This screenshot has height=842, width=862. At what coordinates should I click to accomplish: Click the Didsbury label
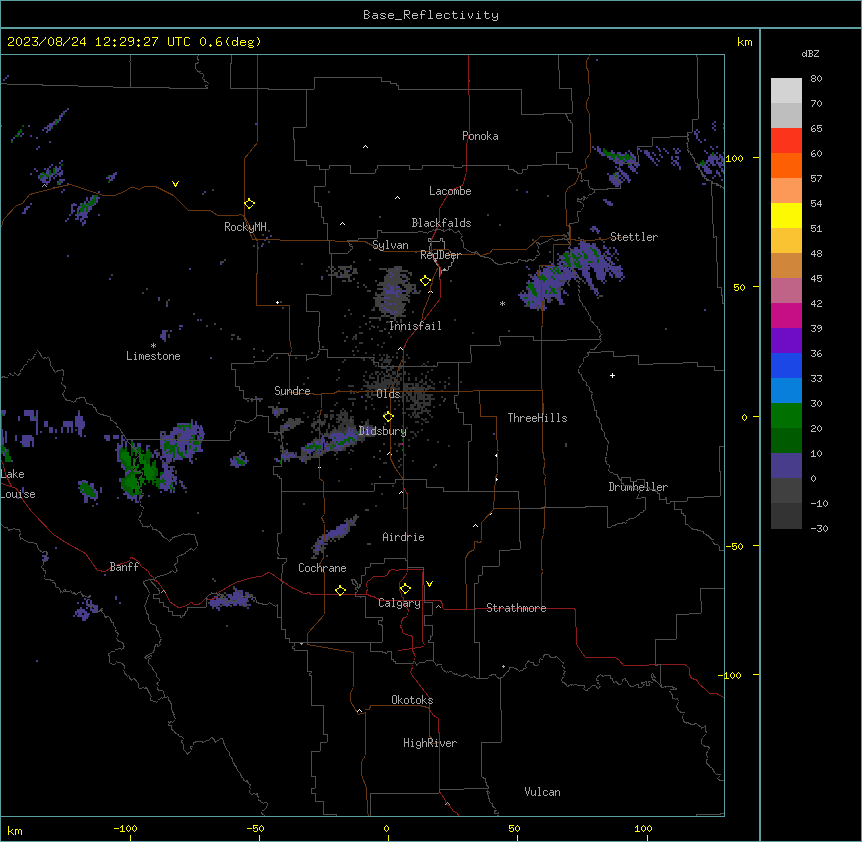pyautogui.click(x=383, y=431)
